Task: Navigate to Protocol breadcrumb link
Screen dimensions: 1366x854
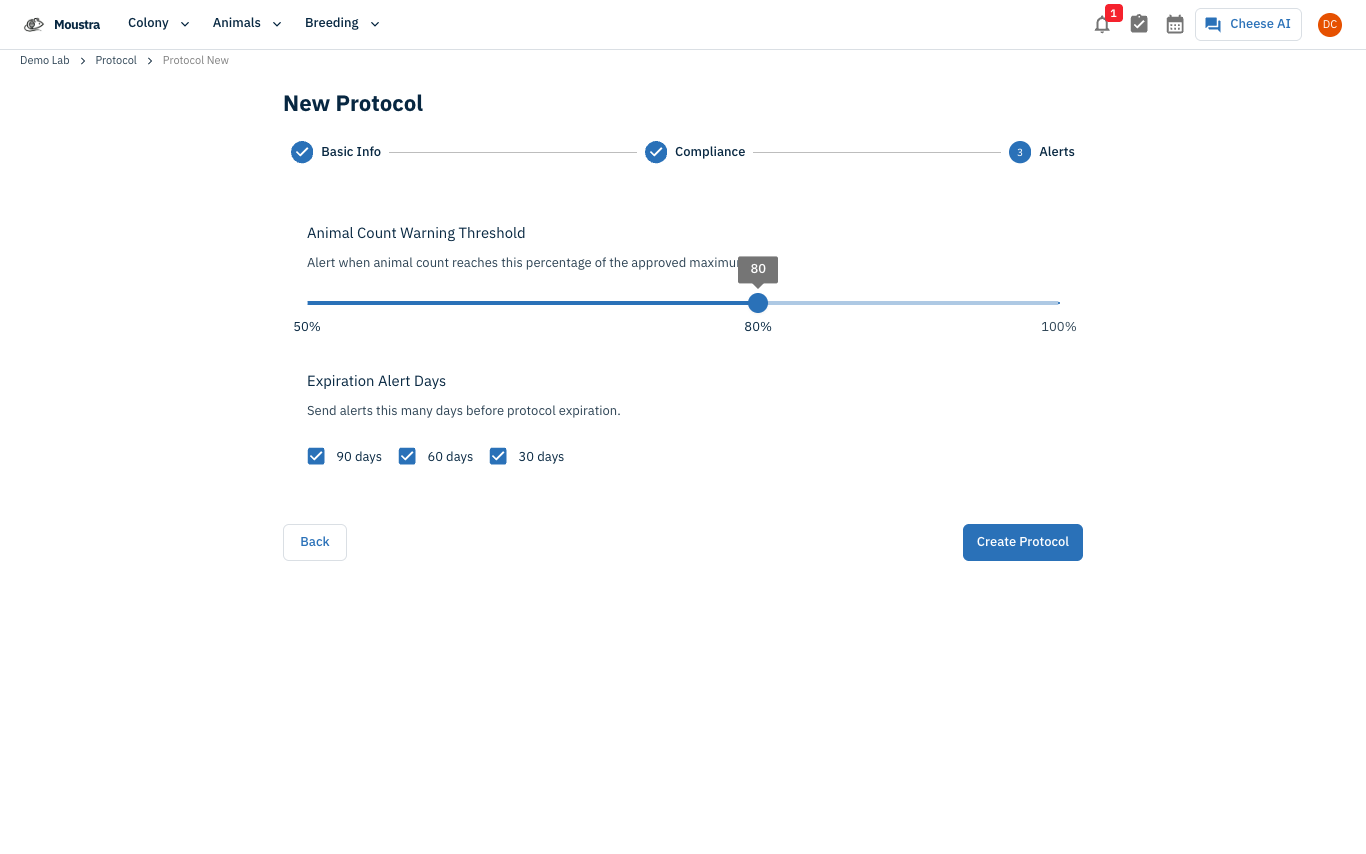Action: [x=116, y=61]
